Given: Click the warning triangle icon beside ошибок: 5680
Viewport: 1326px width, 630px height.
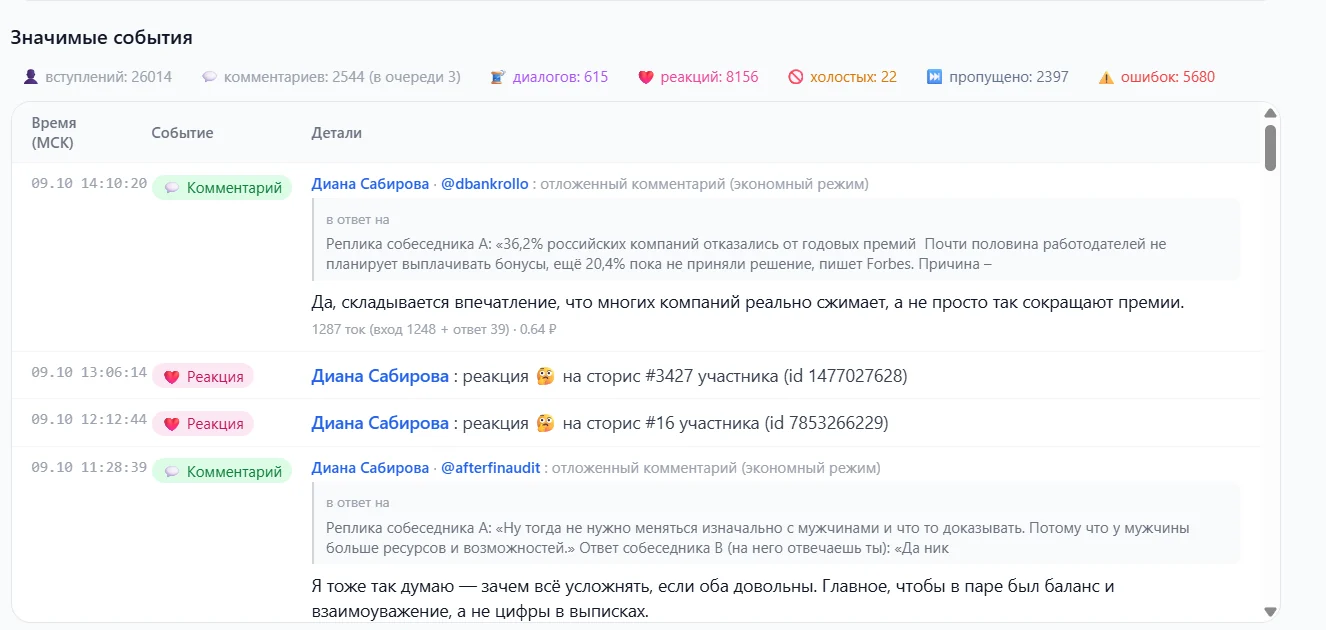Looking at the screenshot, I should [1106, 77].
